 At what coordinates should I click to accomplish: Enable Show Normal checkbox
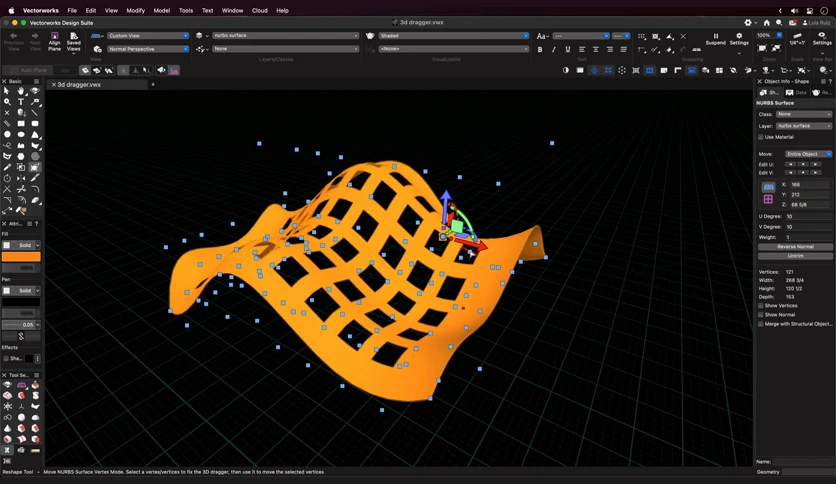(761, 315)
